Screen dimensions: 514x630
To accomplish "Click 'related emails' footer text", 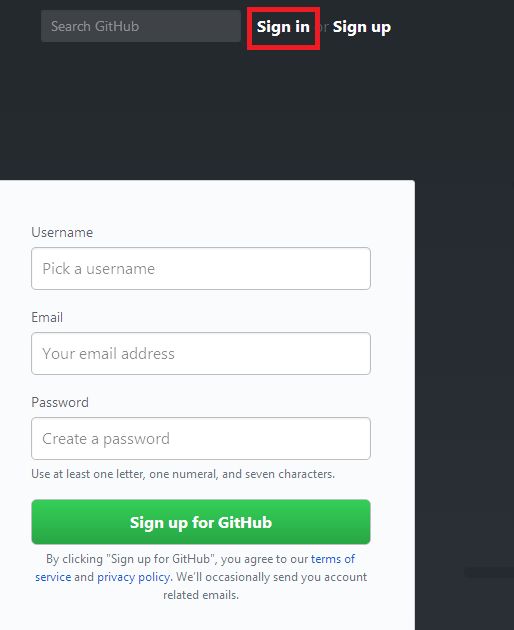I will click(201, 595).
